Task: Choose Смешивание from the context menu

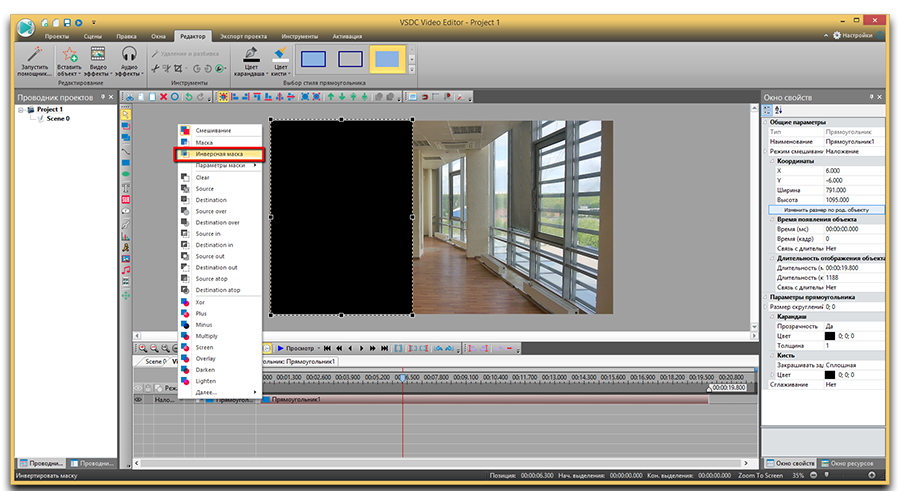Action: click(220, 130)
